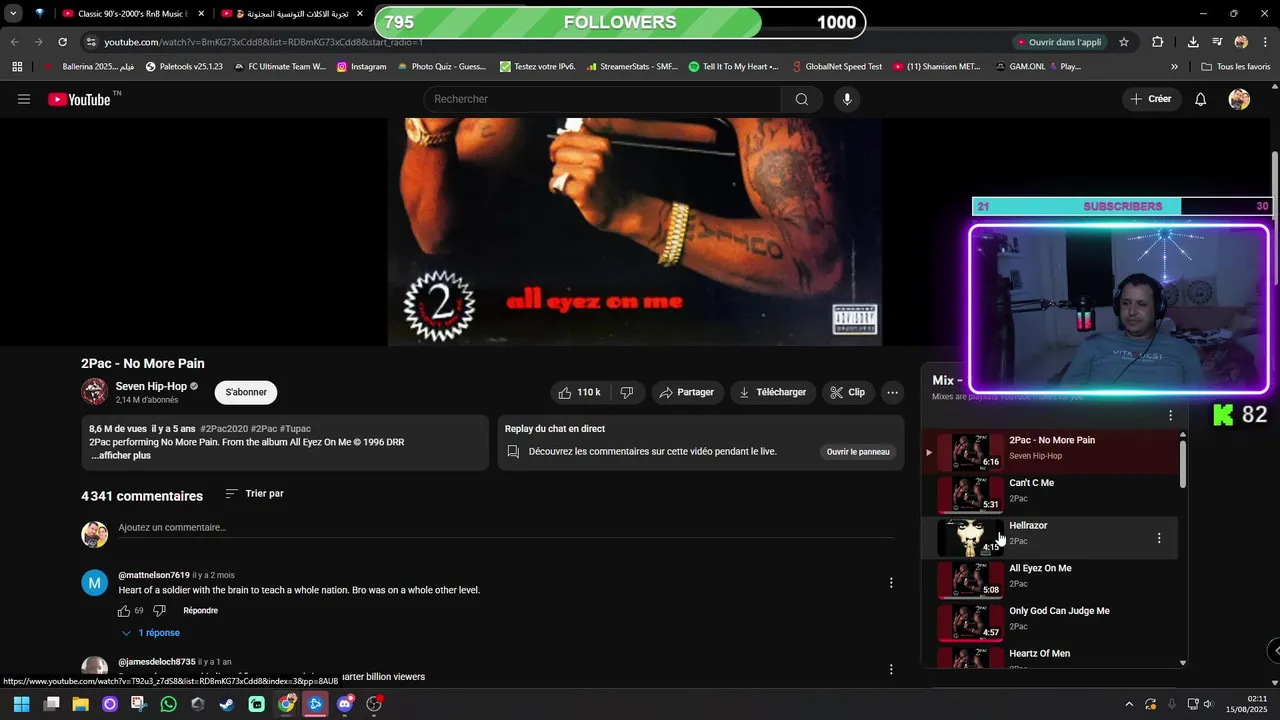The height and width of the screenshot is (720, 1280).
Task: Open the Tell It To My Heart bookmark
Action: coord(733,67)
